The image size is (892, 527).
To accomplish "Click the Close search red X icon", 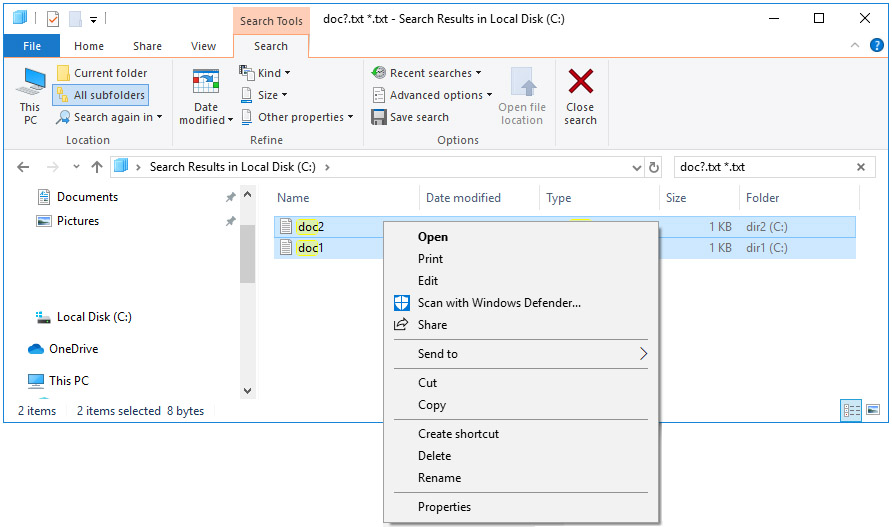I will (580, 81).
